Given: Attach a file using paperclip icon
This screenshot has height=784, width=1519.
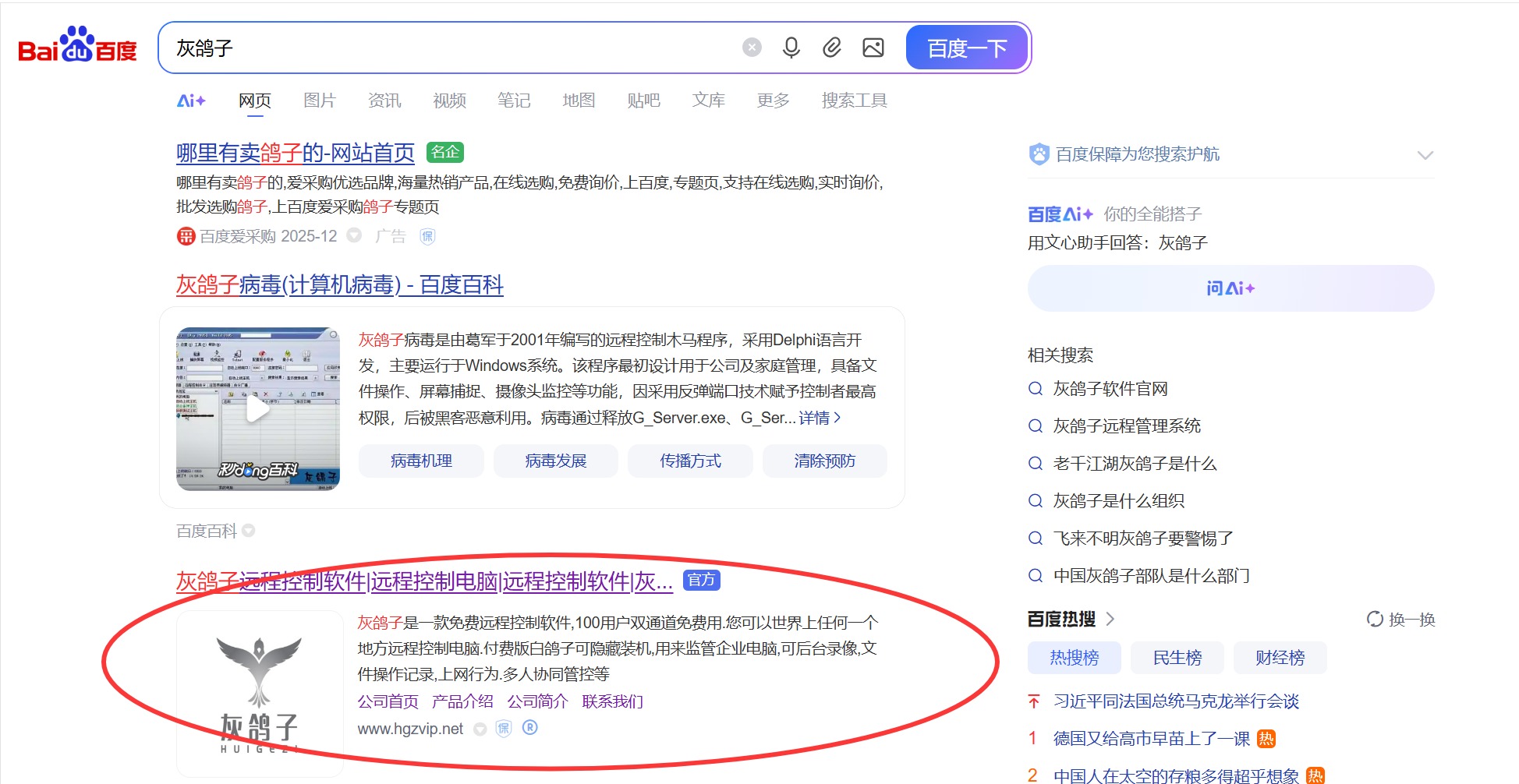Looking at the screenshot, I should click(832, 48).
